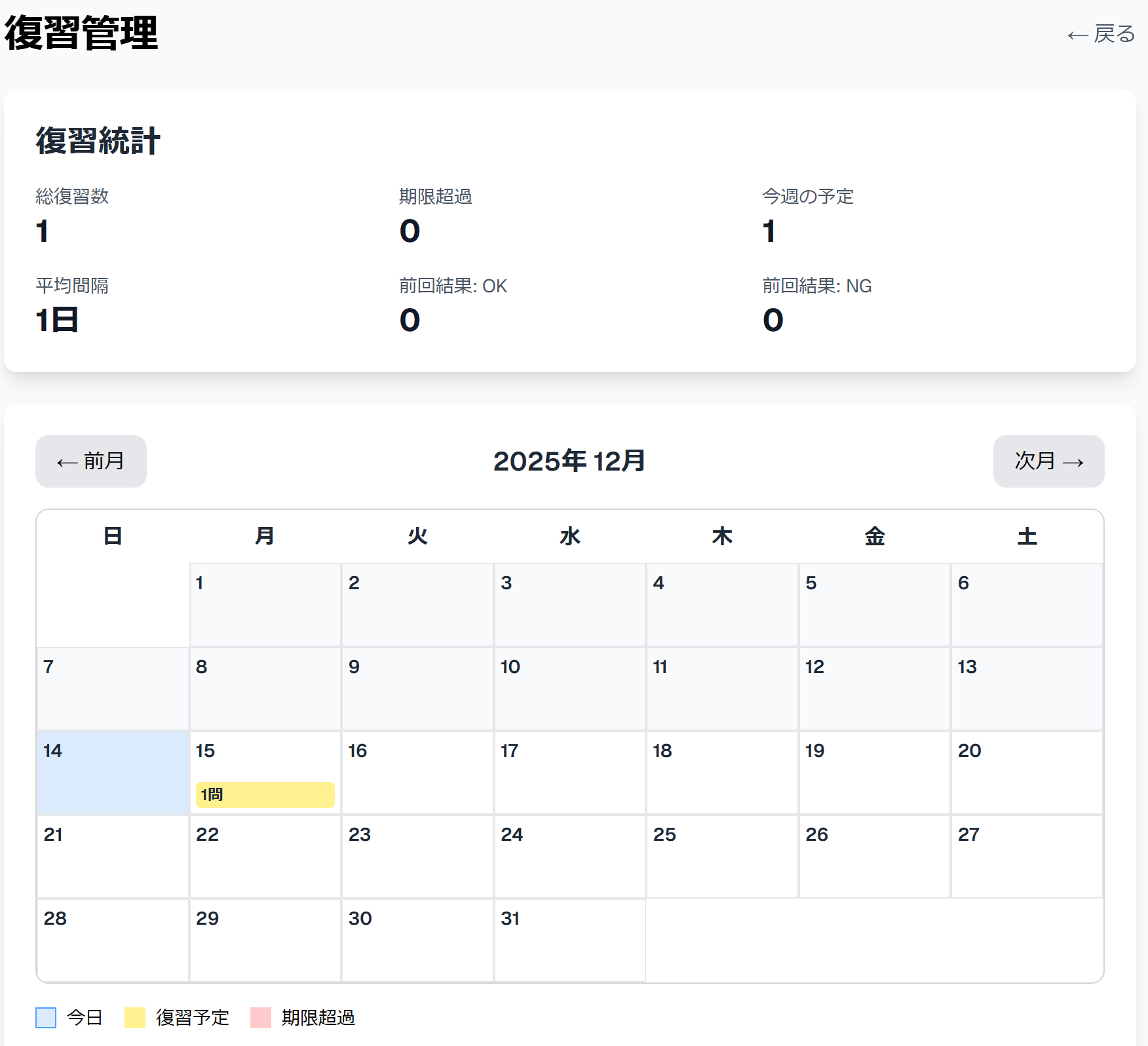Select calendar day 16
Viewport: 1148px width, 1046px height.
[x=417, y=773]
